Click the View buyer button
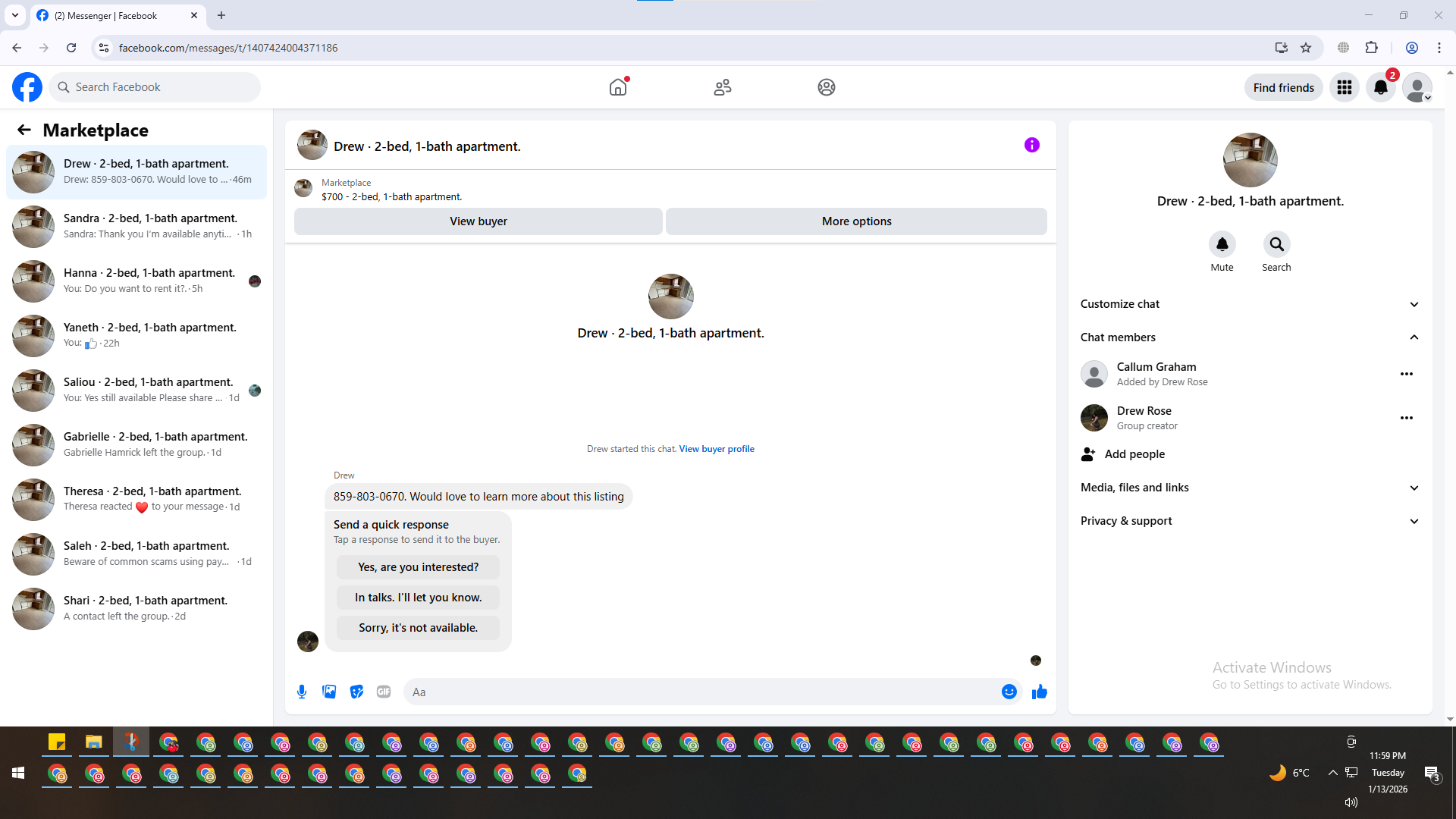The image size is (1456, 819). tap(478, 221)
